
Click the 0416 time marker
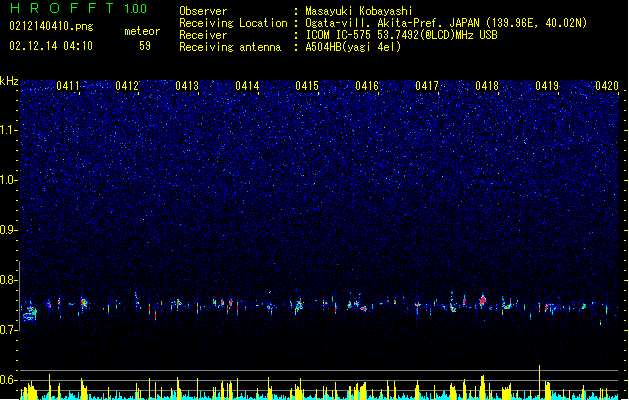367,86
